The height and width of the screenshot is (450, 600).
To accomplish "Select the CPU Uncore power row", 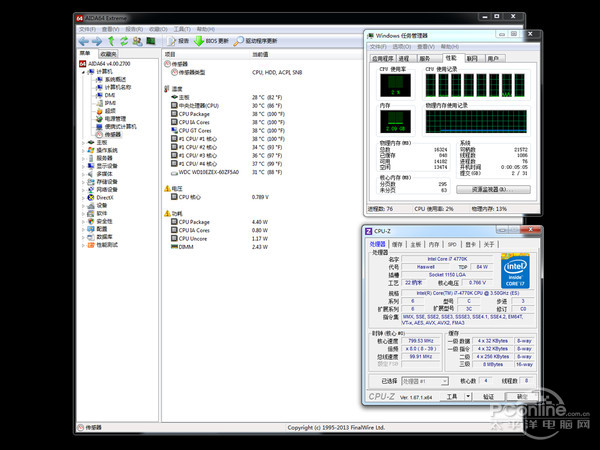I will (x=219, y=238).
